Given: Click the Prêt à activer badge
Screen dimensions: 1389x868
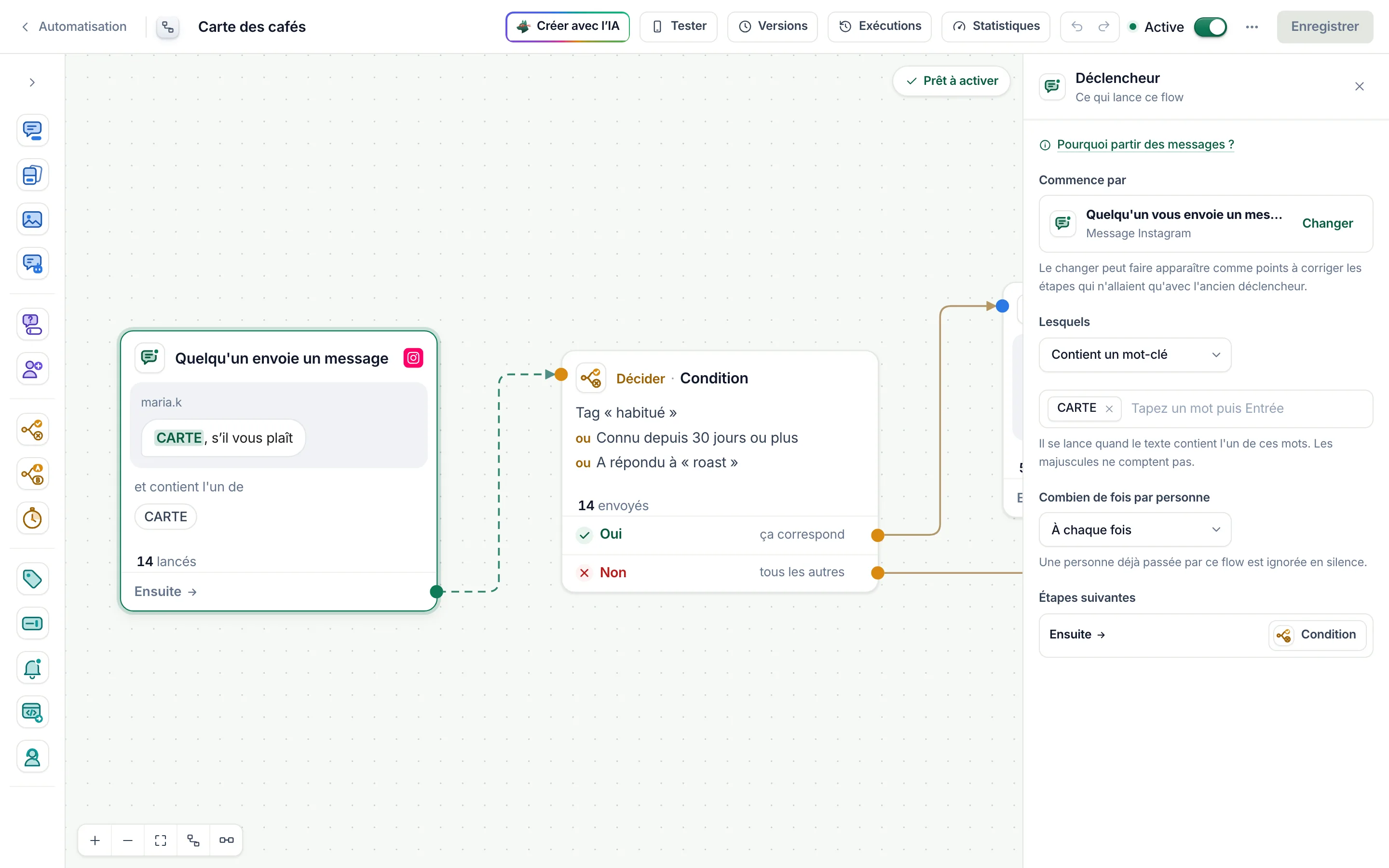Looking at the screenshot, I should click(952, 81).
